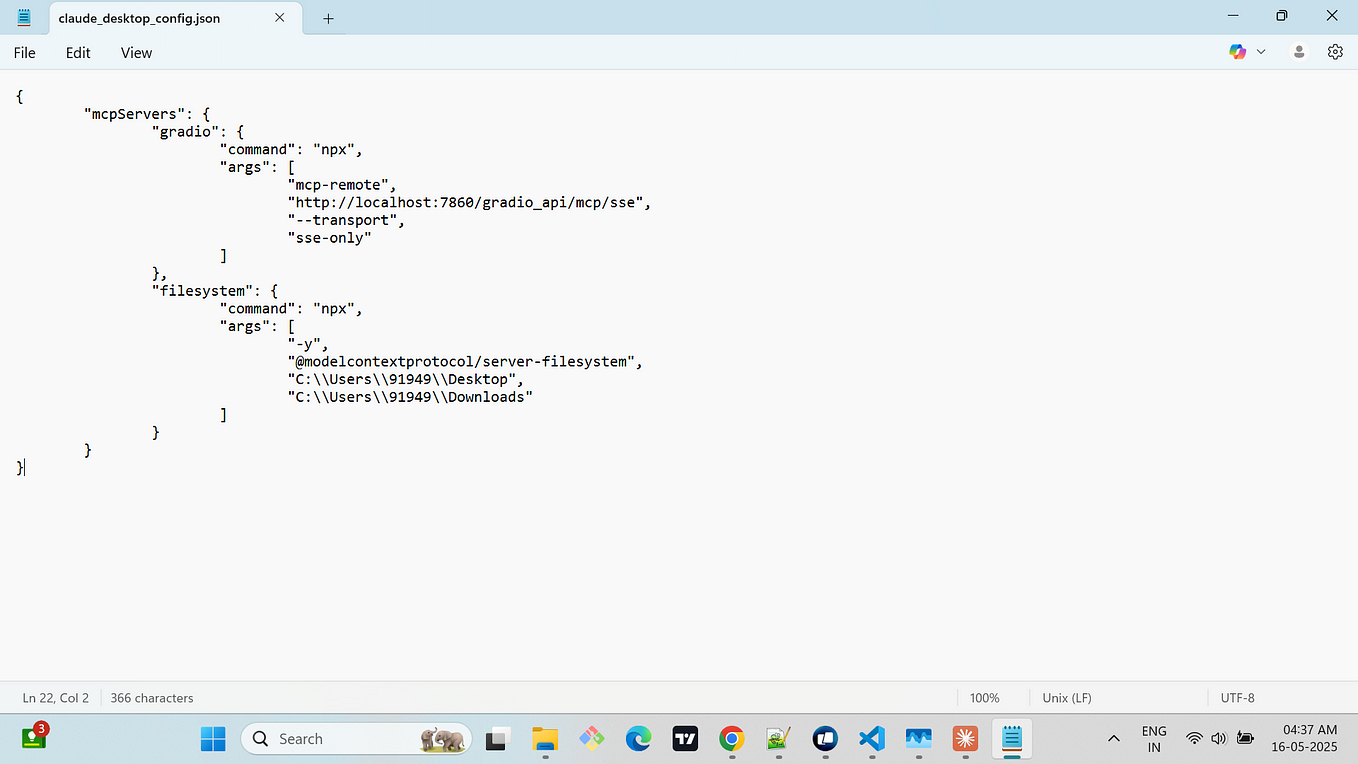The image size is (1358, 764).
Task: Minimize the Notepad window
Action: (x=1232, y=16)
